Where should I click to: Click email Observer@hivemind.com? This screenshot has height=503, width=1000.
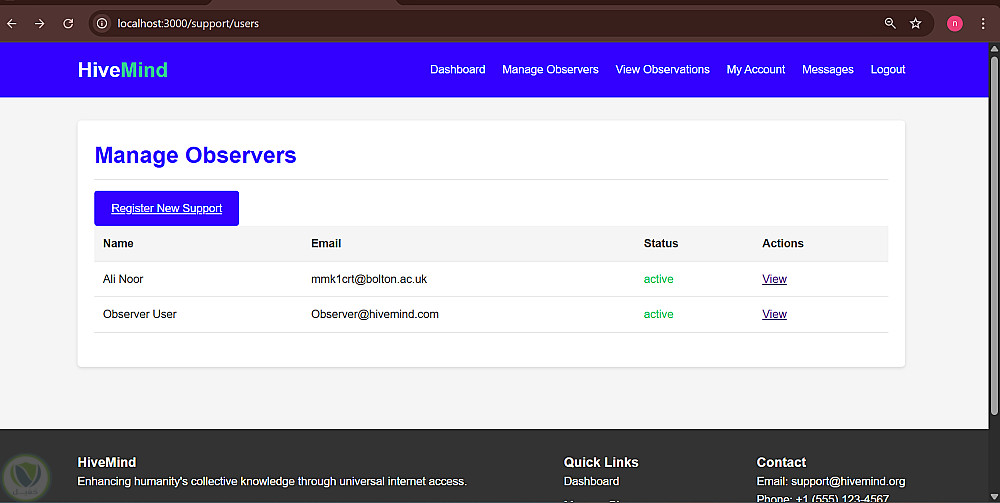375,314
